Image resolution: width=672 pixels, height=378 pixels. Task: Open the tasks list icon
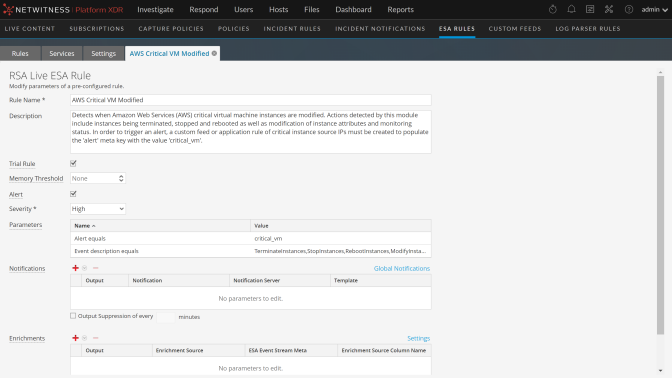coord(590,9)
